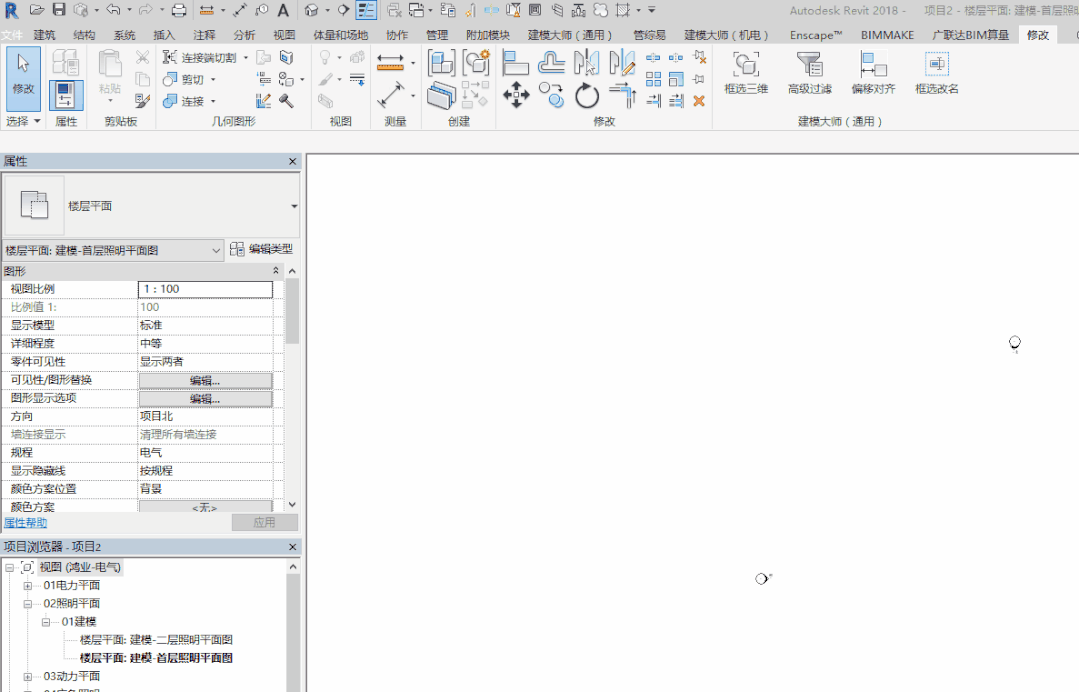Activate the Offset tool icon
Screen dimensions: 1079x692
coord(551,63)
